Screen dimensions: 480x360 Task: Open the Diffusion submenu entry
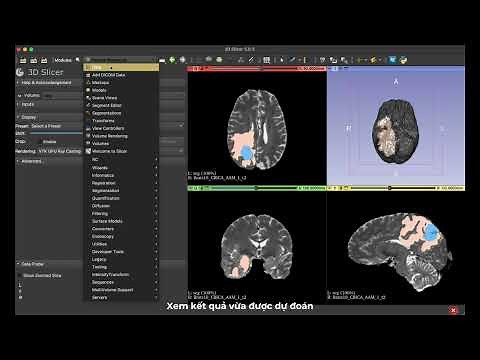tap(121, 206)
